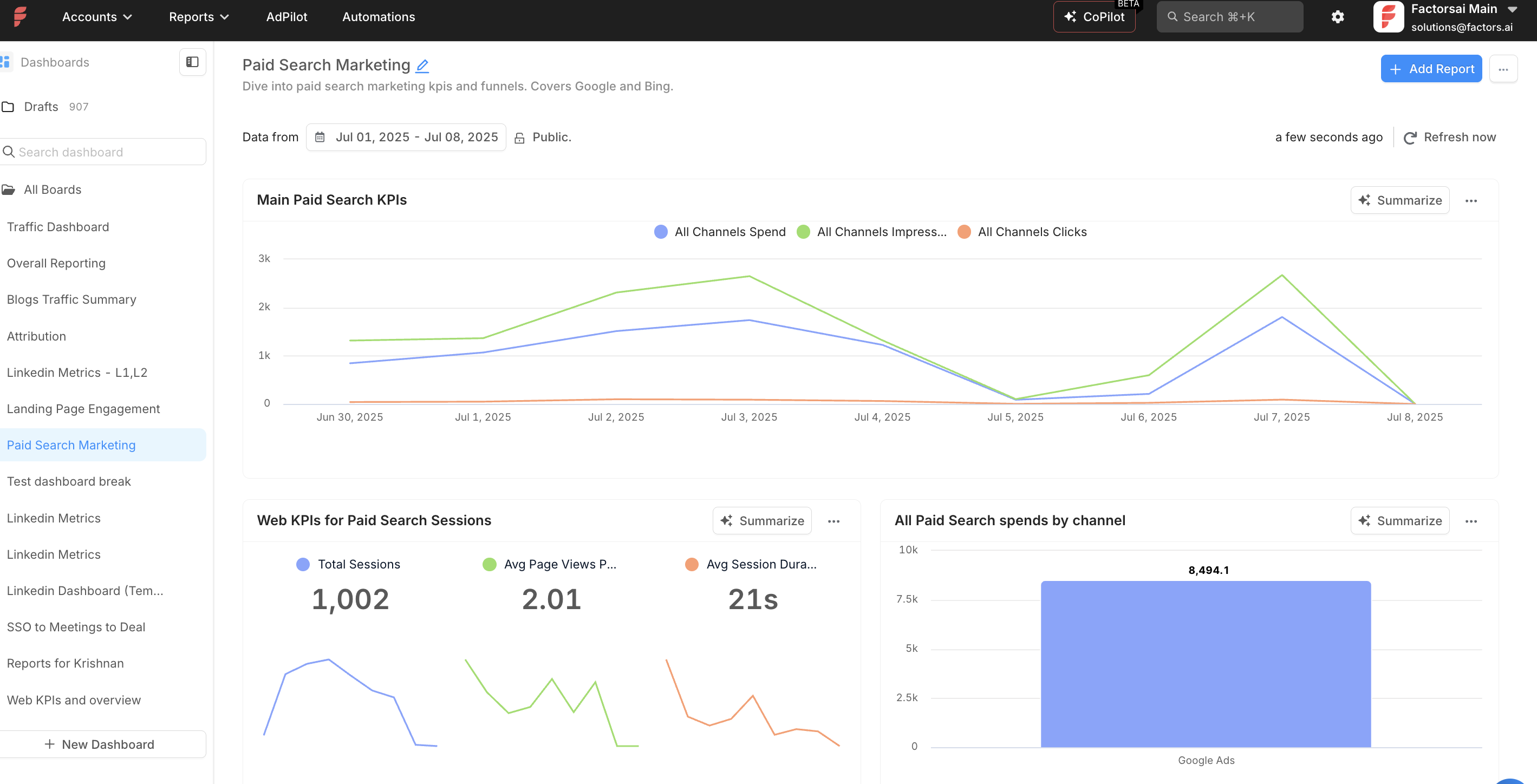Click the calendar icon in the date picker
This screenshot has width=1537, height=784.
click(x=321, y=136)
